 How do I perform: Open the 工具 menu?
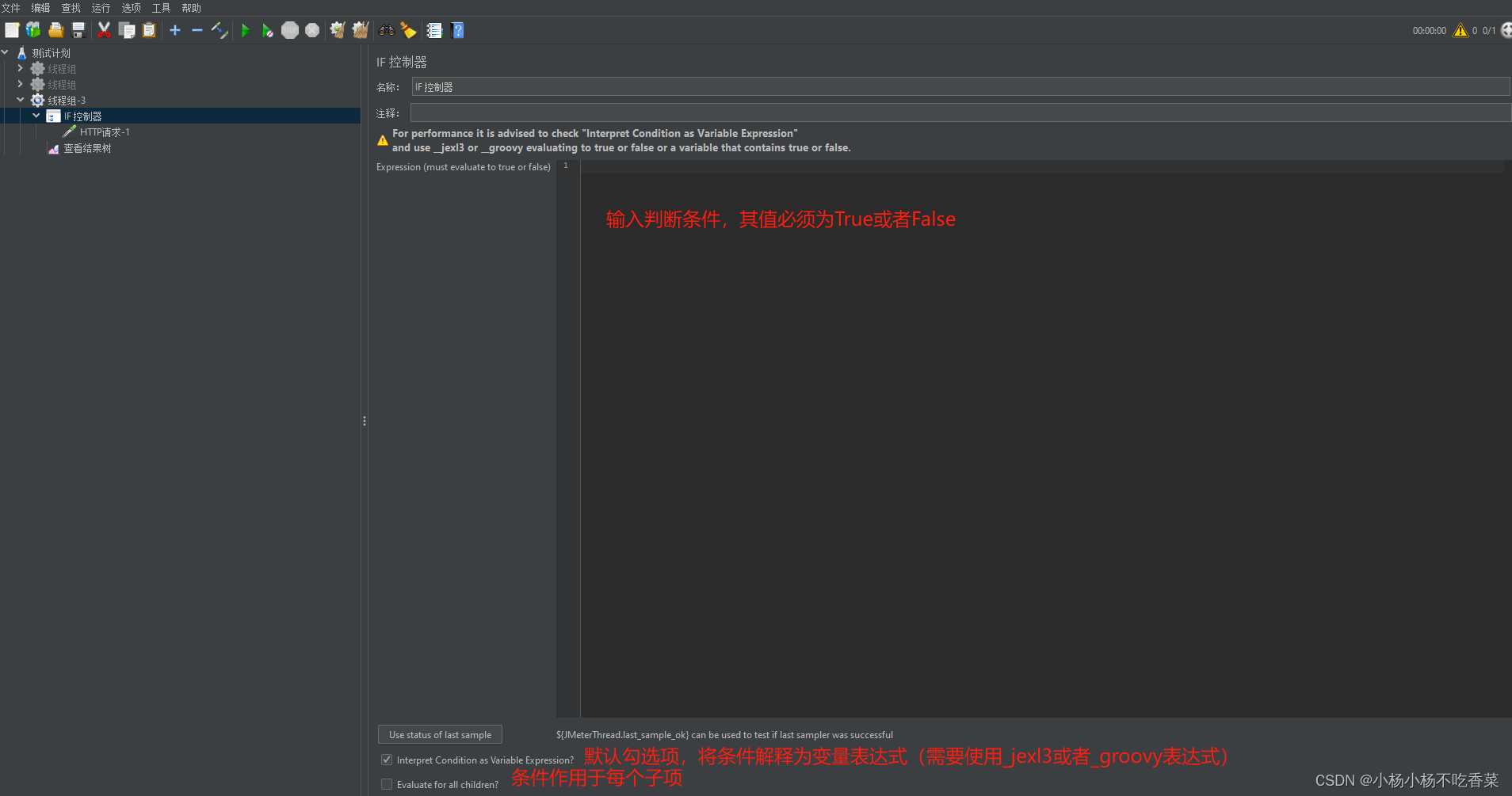(162, 8)
